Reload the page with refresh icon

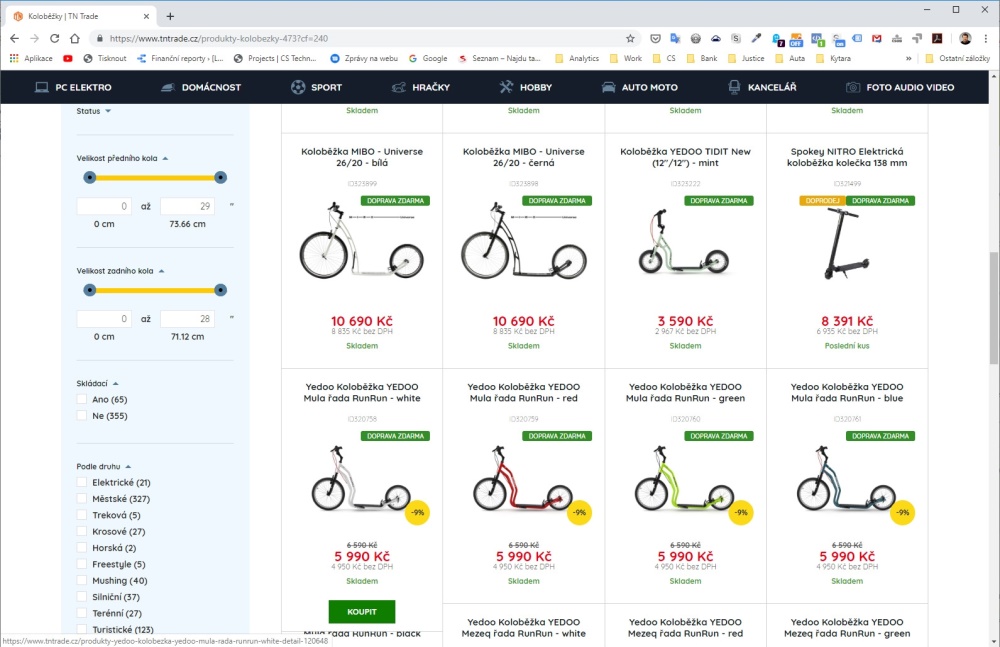(54, 38)
